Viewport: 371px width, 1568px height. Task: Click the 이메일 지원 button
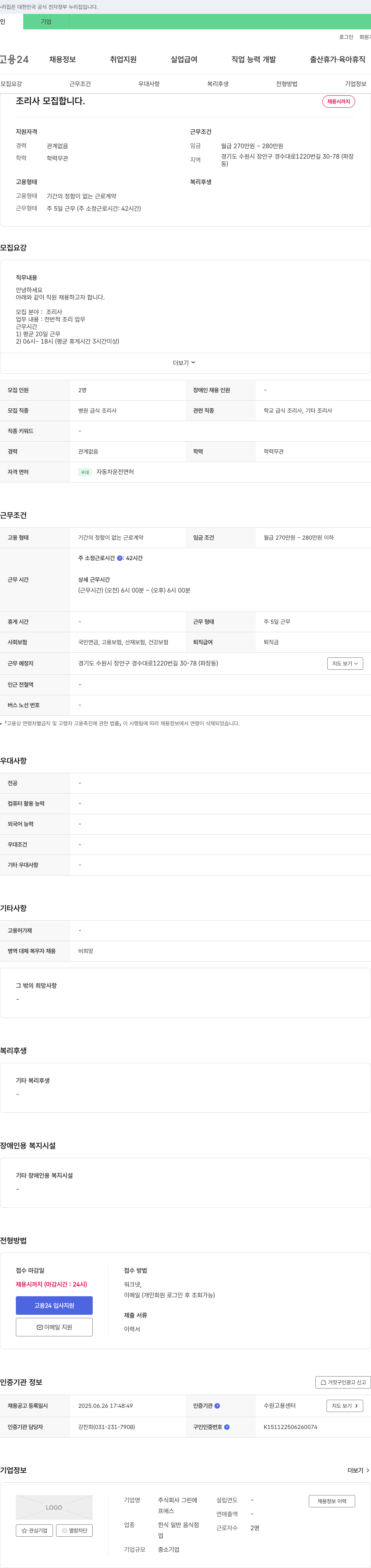(x=54, y=1327)
